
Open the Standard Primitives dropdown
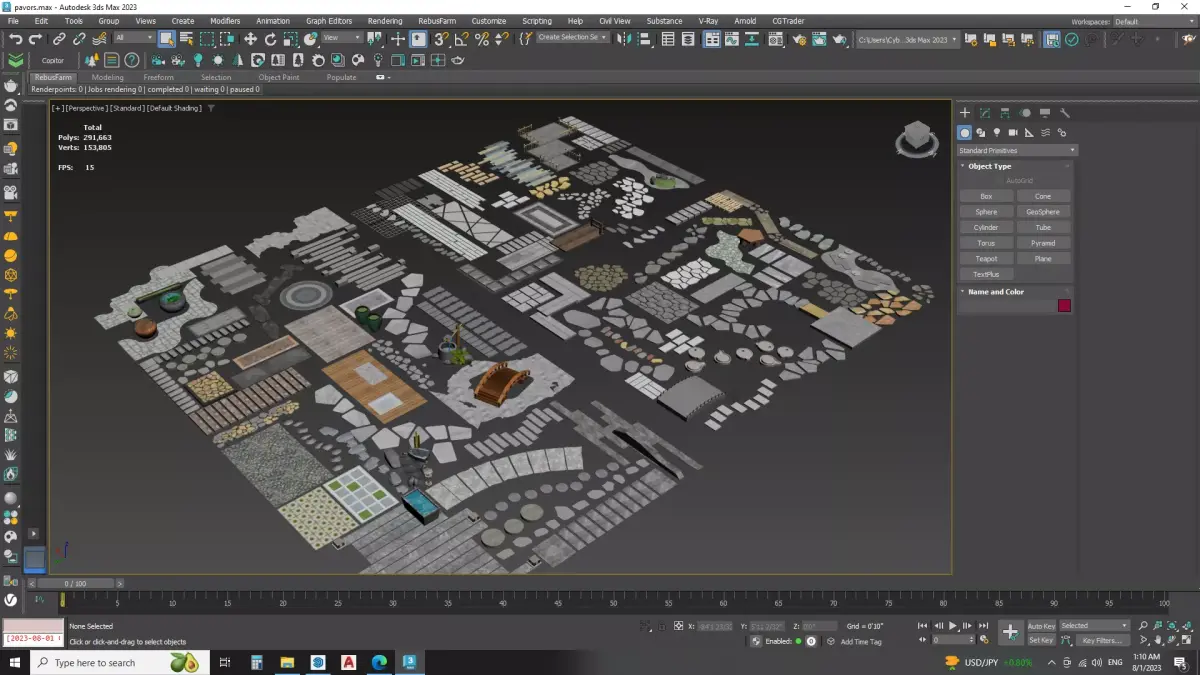(x=1016, y=150)
